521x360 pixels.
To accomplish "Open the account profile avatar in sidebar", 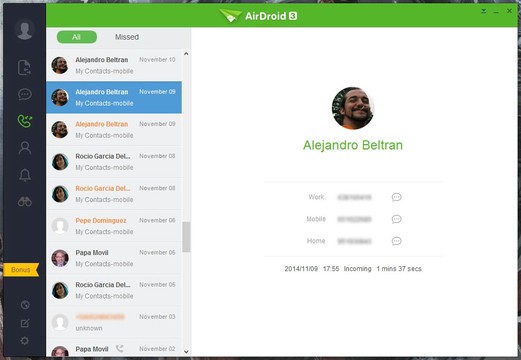I will pyautogui.click(x=25, y=29).
